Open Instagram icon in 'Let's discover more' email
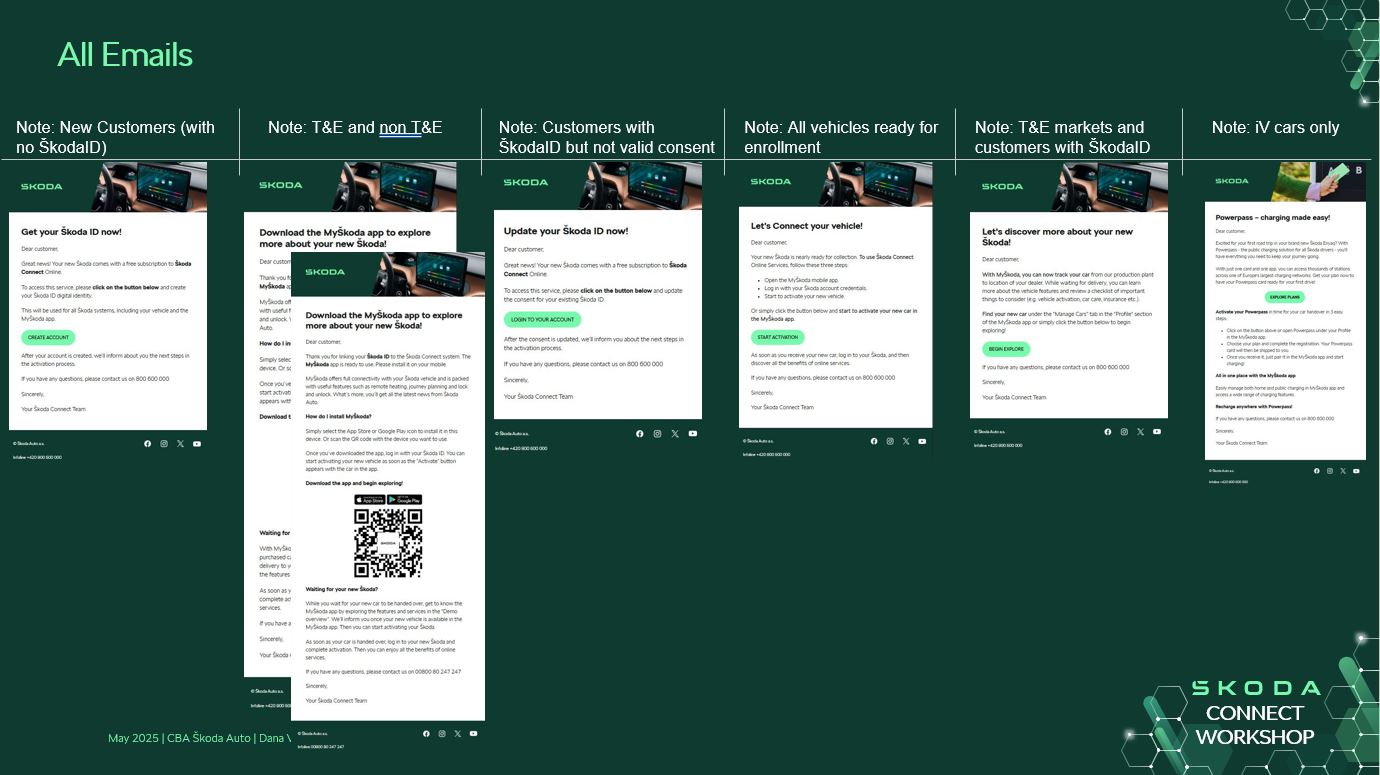This screenshot has width=1380, height=775. tap(1124, 431)
